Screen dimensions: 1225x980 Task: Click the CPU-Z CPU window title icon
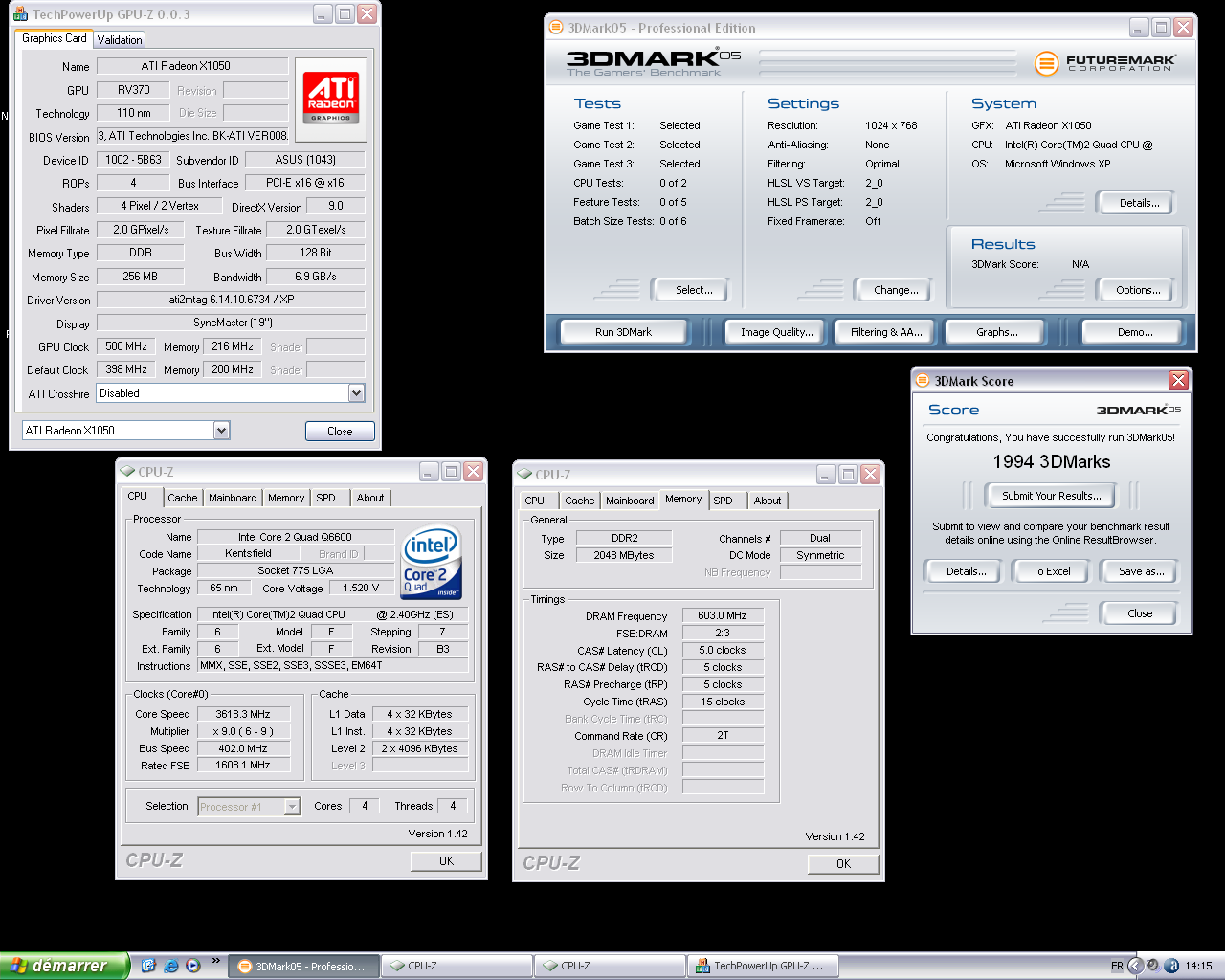click(127, 472)
